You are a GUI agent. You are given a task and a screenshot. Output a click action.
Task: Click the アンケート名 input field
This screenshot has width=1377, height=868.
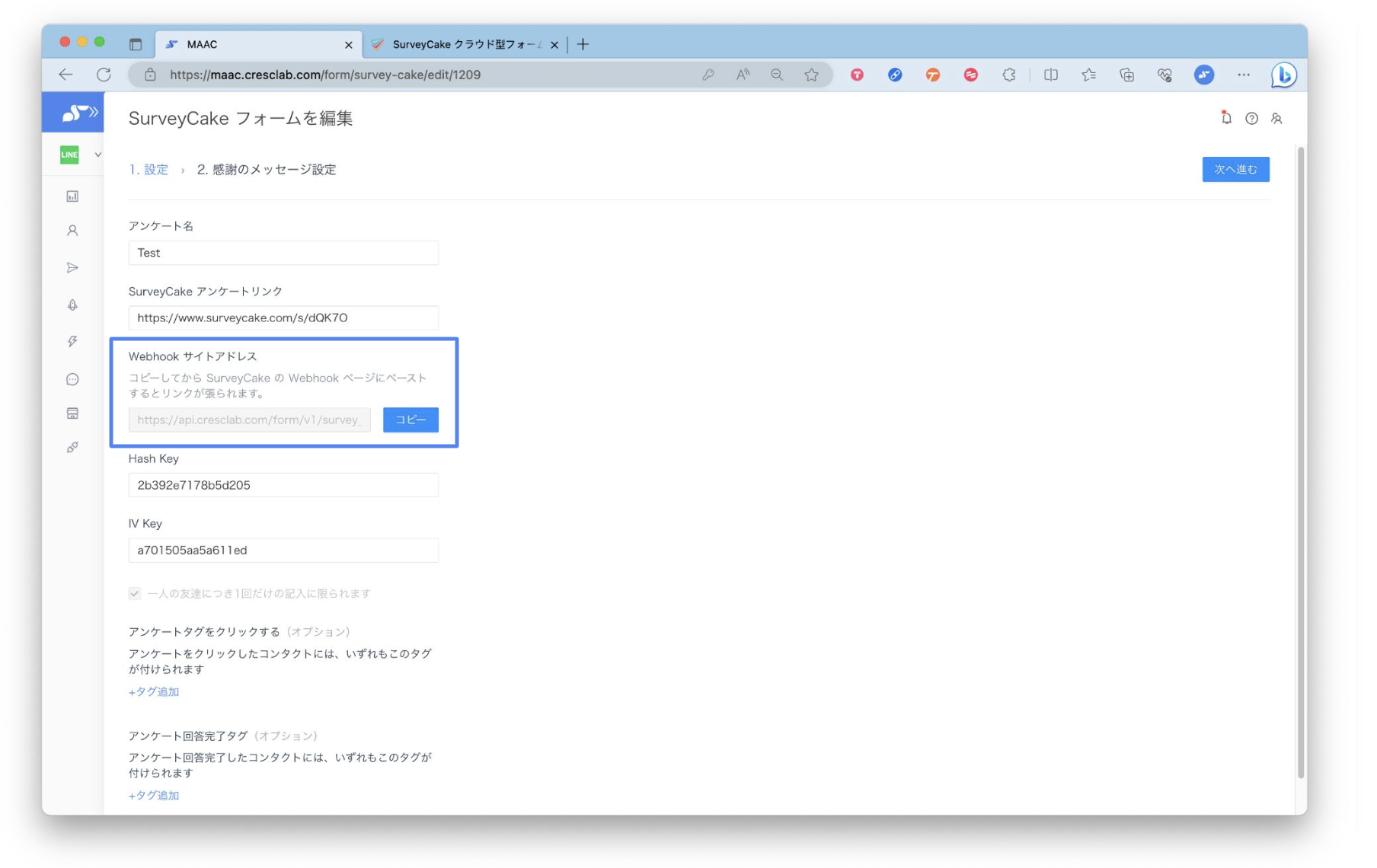pyautogui.click(x=283, y=253)
